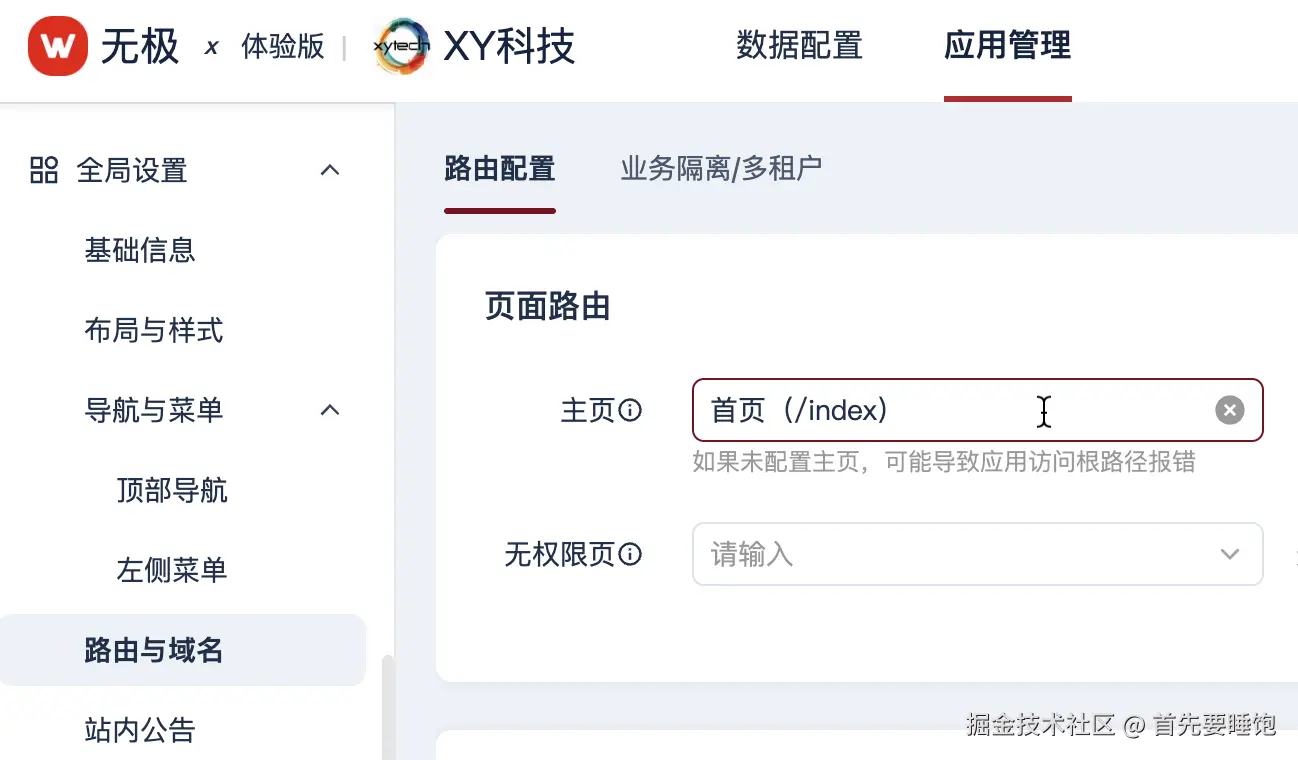Open the 顶部导航 menu item
The width and height of the screenshot is (1298, 760).
(x=172, y=490)
